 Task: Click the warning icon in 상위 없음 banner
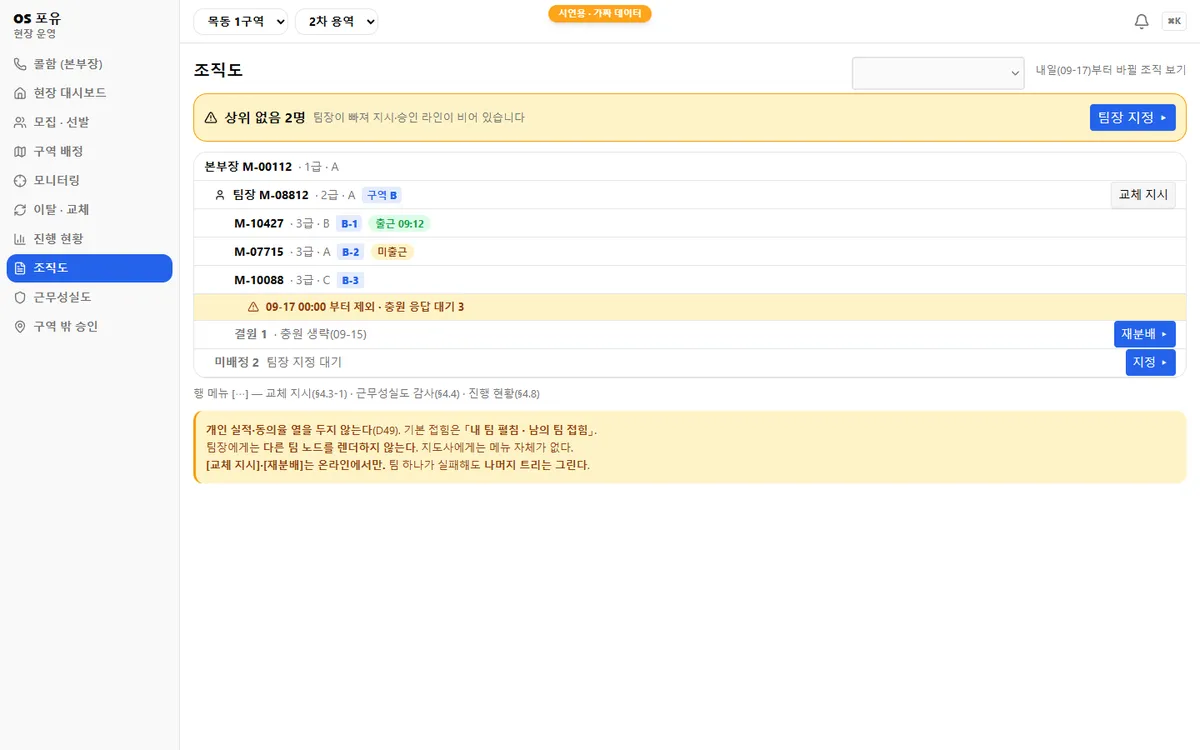tap(211, 117)
